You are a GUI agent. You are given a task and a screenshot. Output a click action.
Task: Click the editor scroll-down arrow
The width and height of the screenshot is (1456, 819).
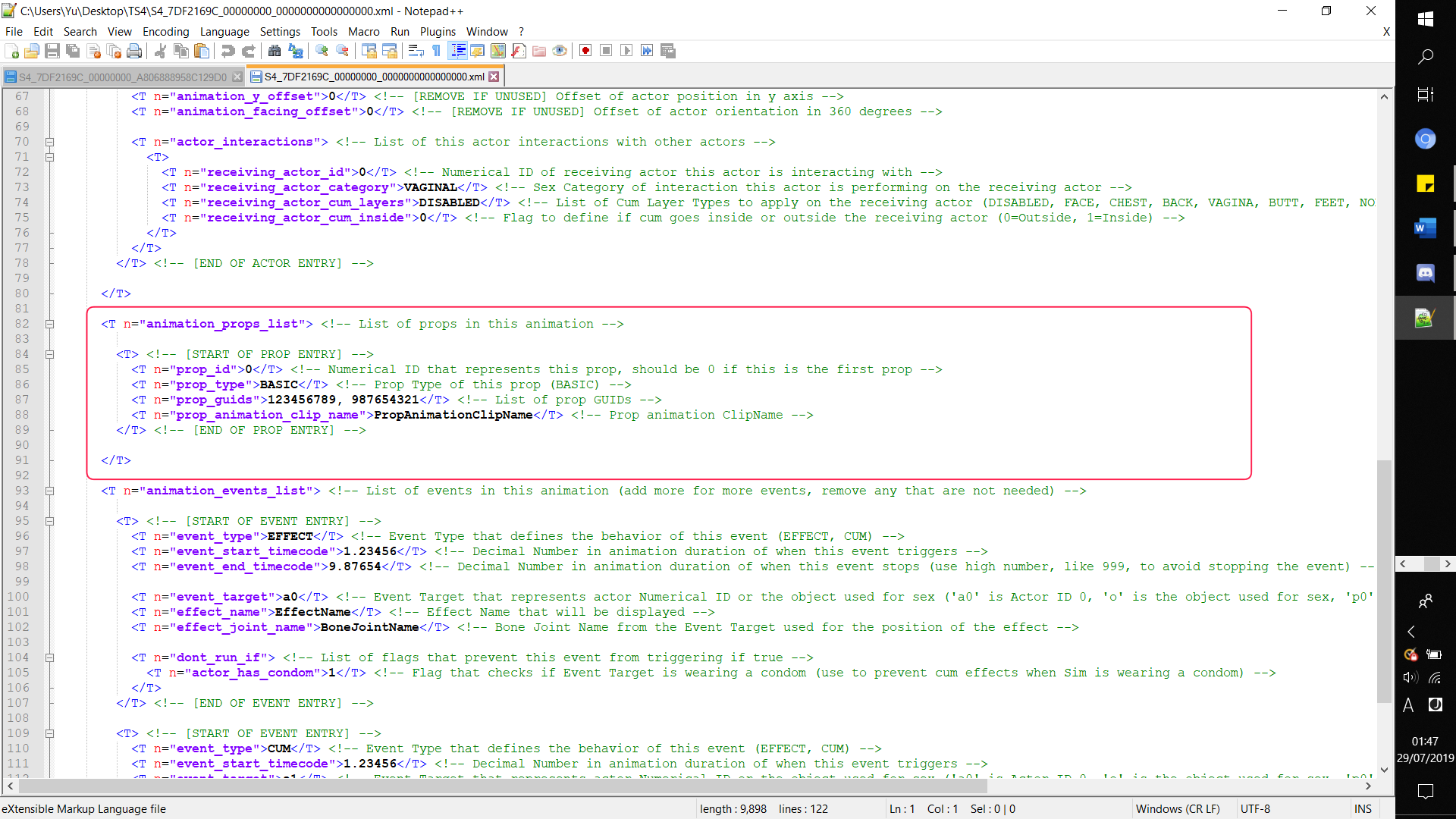point(1384,770)
